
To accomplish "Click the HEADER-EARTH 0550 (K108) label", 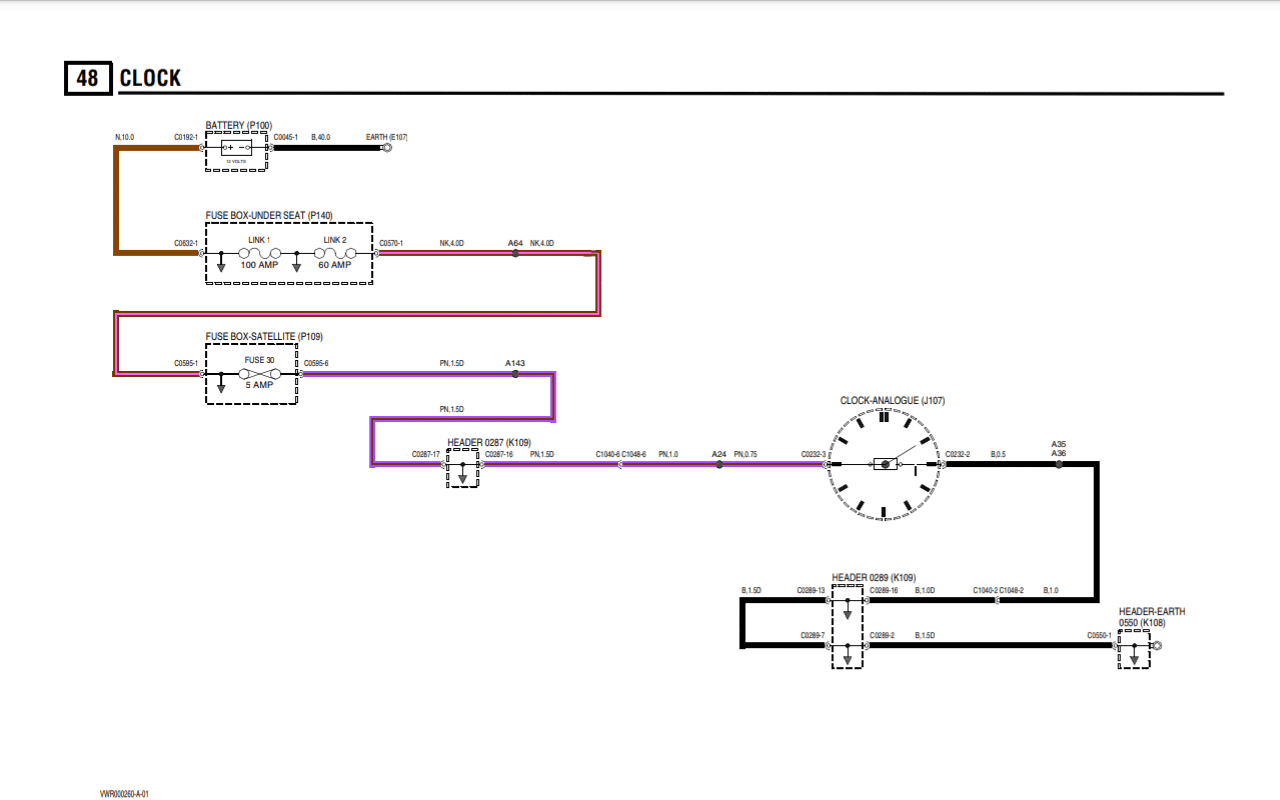I will pos(1152,617).
